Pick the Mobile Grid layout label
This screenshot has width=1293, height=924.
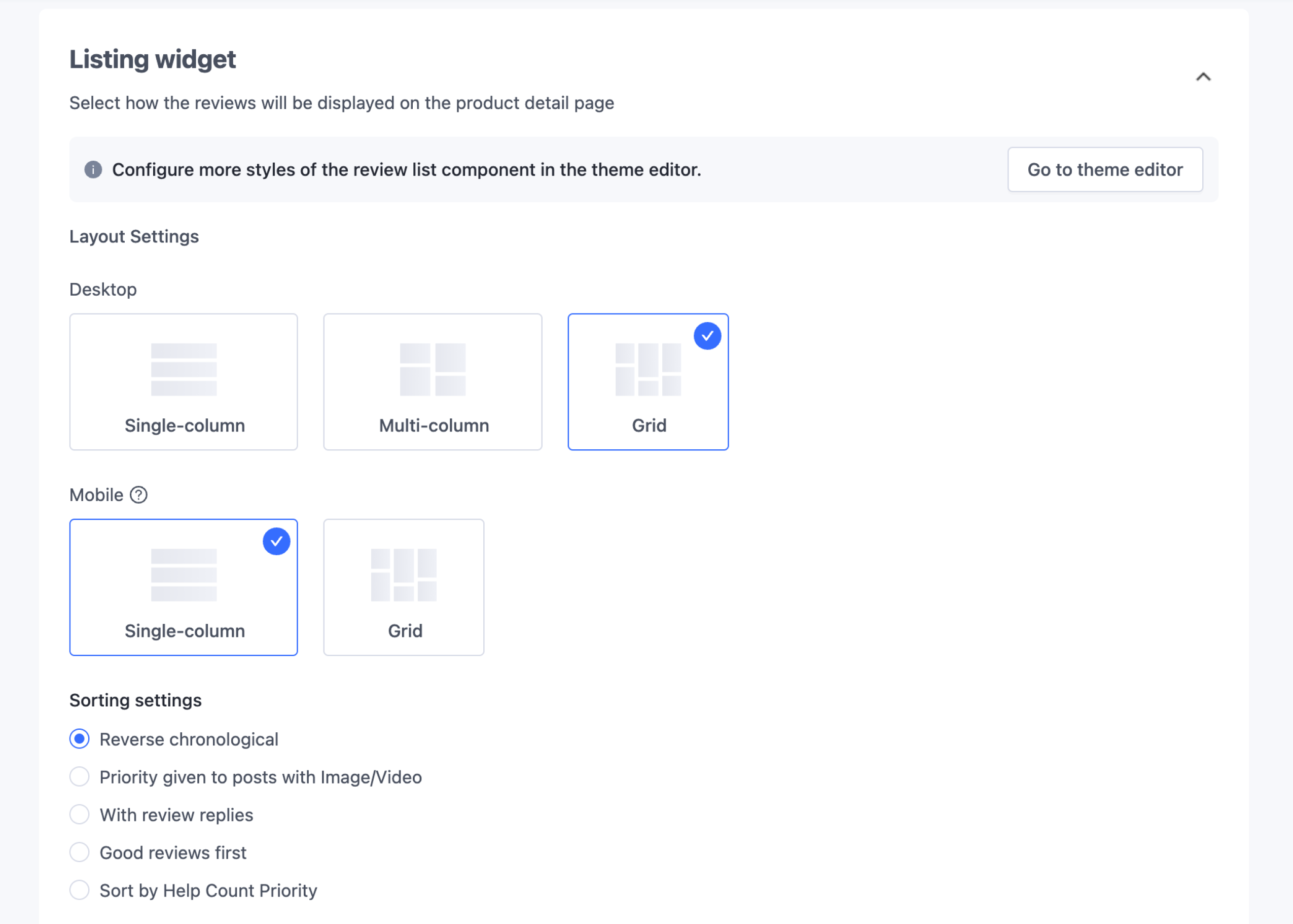[405, 631]
